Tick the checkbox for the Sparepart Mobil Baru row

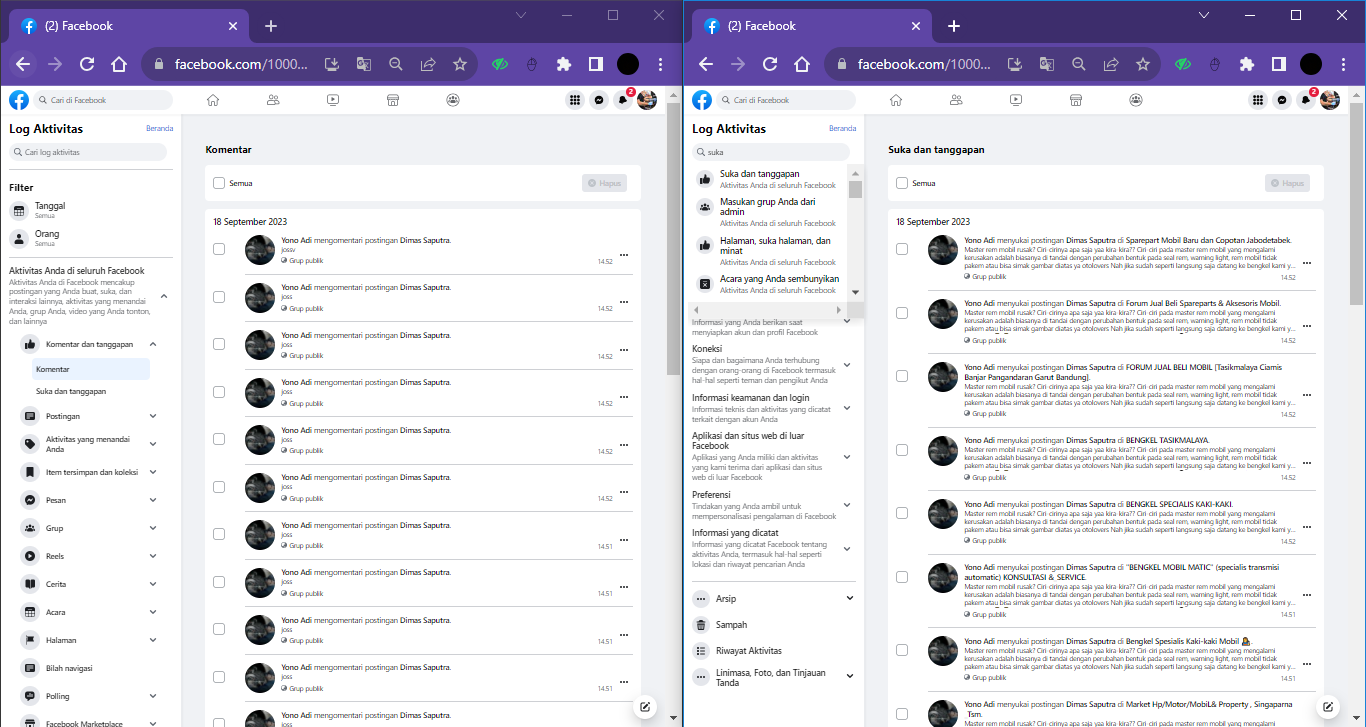coord(902,249)
